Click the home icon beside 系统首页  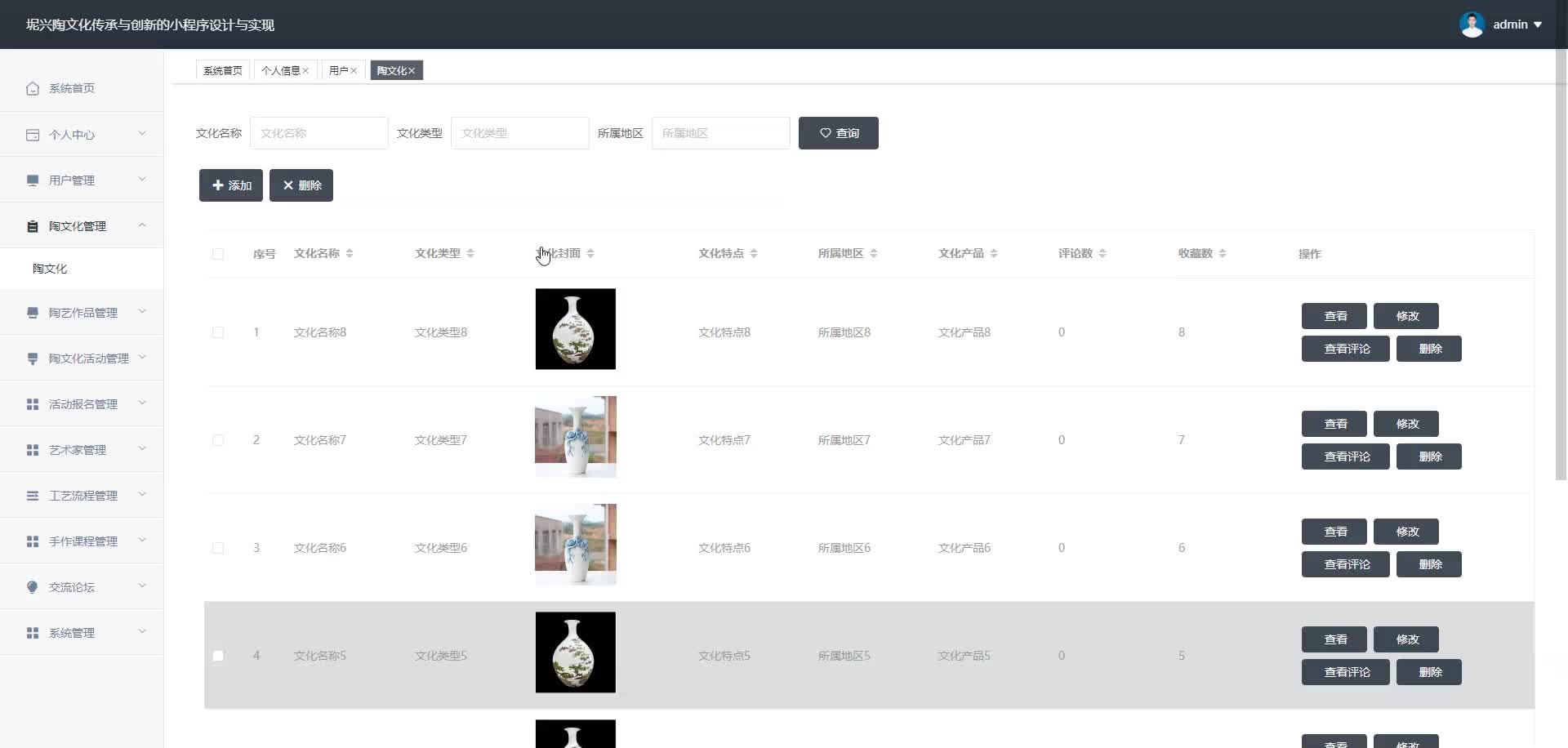pyautogui.click(x=33, y=88)
